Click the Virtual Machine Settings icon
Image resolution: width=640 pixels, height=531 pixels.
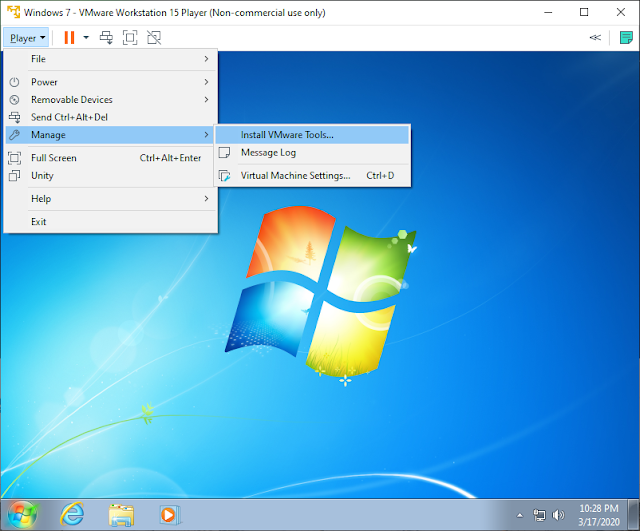(x=224, y=176)
